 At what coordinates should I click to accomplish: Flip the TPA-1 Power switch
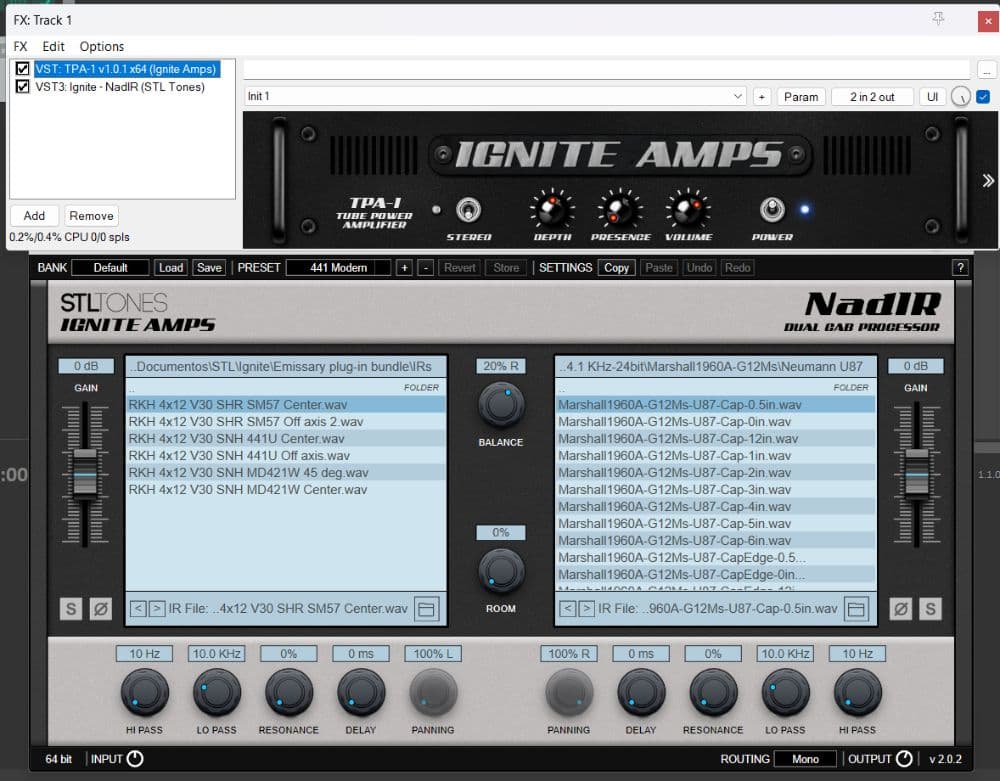[772, 209]
